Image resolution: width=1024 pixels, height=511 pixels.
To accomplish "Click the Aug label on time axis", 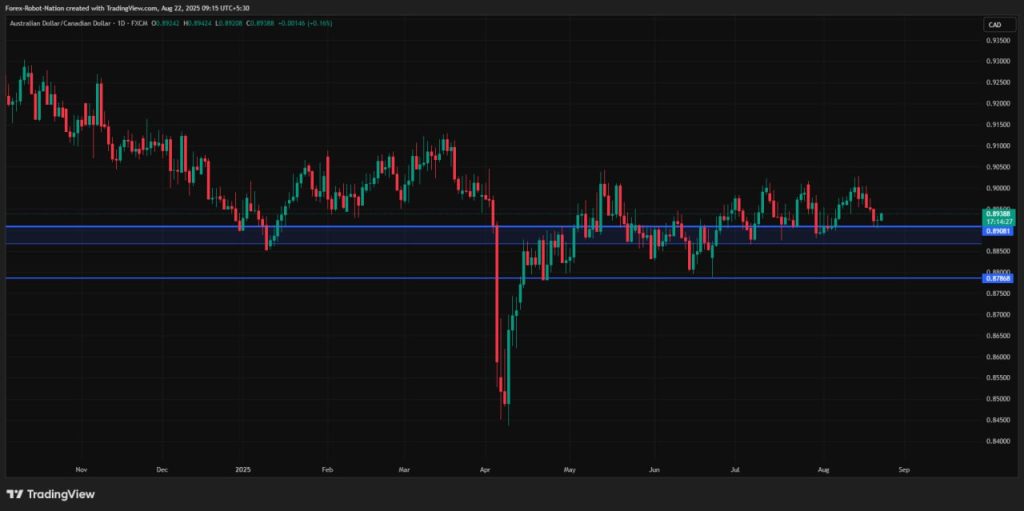I will click(822, 467).
